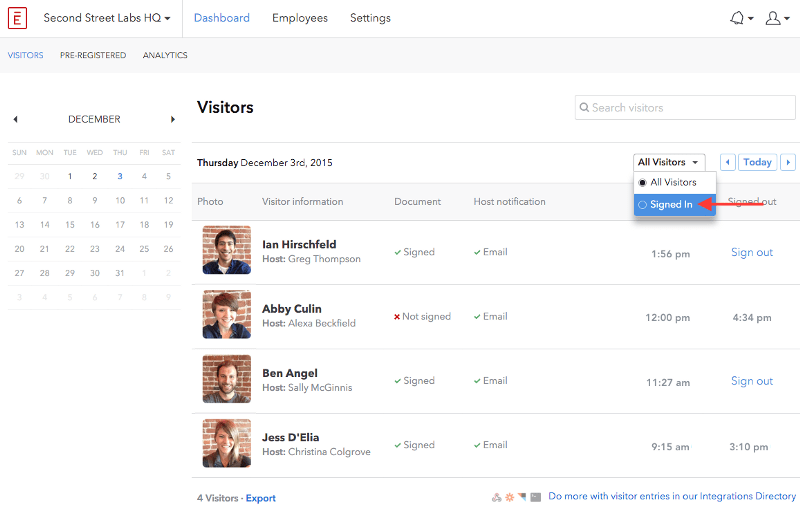Select December 25 in the calendar
This screenshot has height=518, width=800.
(144, 249)
